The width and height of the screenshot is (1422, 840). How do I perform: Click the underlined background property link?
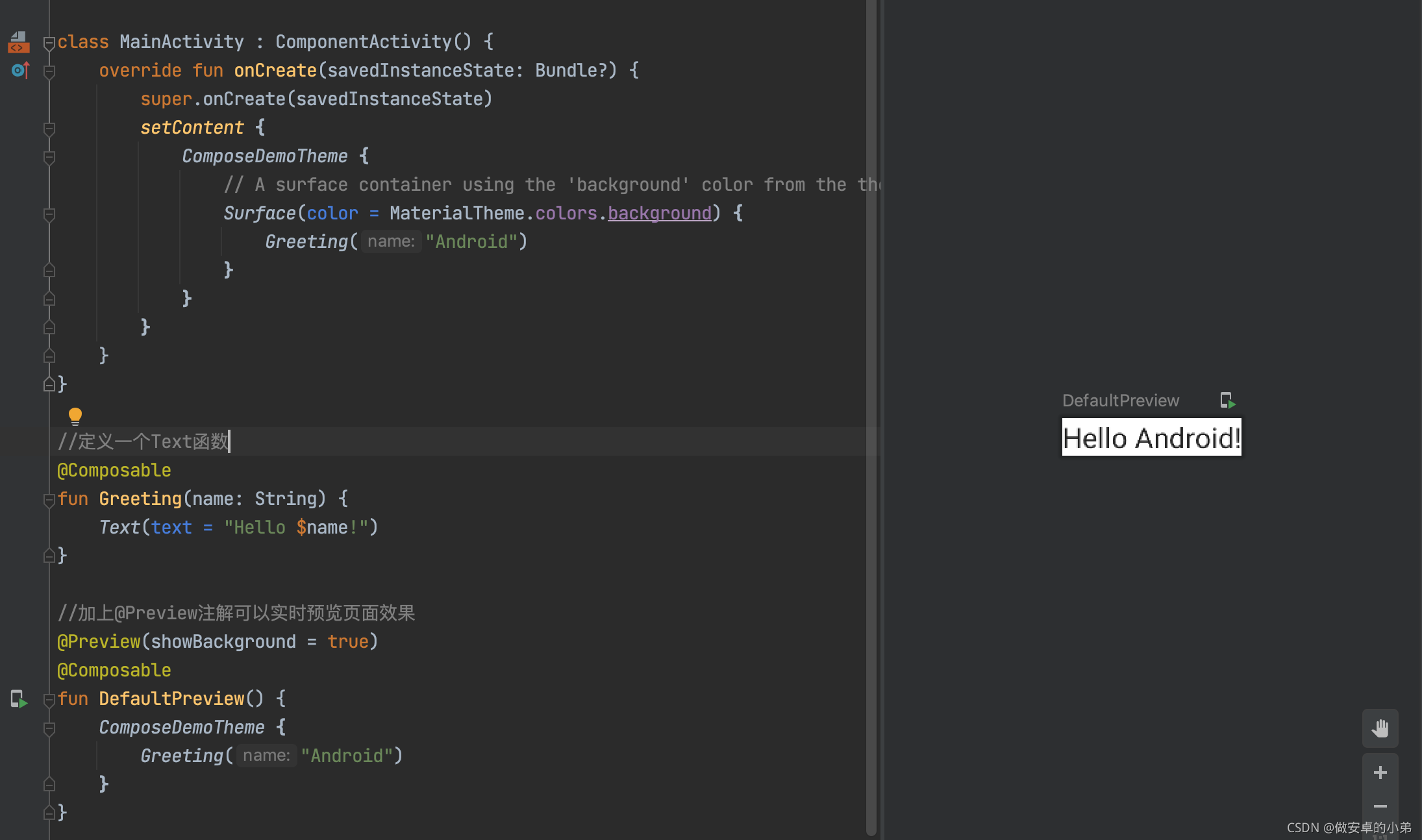[659, 213]
